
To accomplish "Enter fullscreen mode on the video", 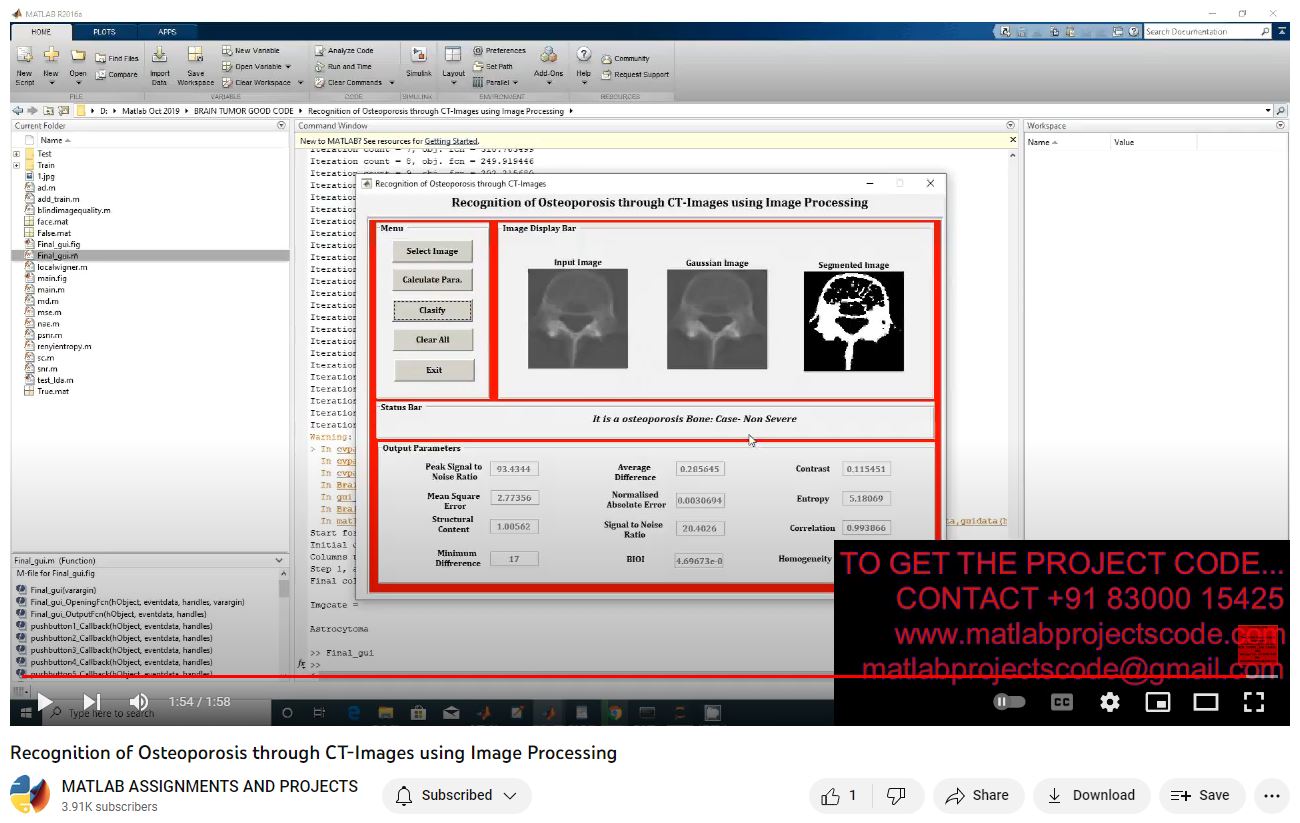I will click(1254, 702).
